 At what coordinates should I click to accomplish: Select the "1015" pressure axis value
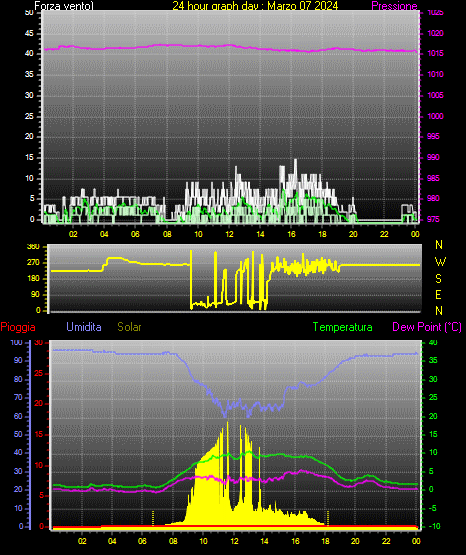click(435, 53)
